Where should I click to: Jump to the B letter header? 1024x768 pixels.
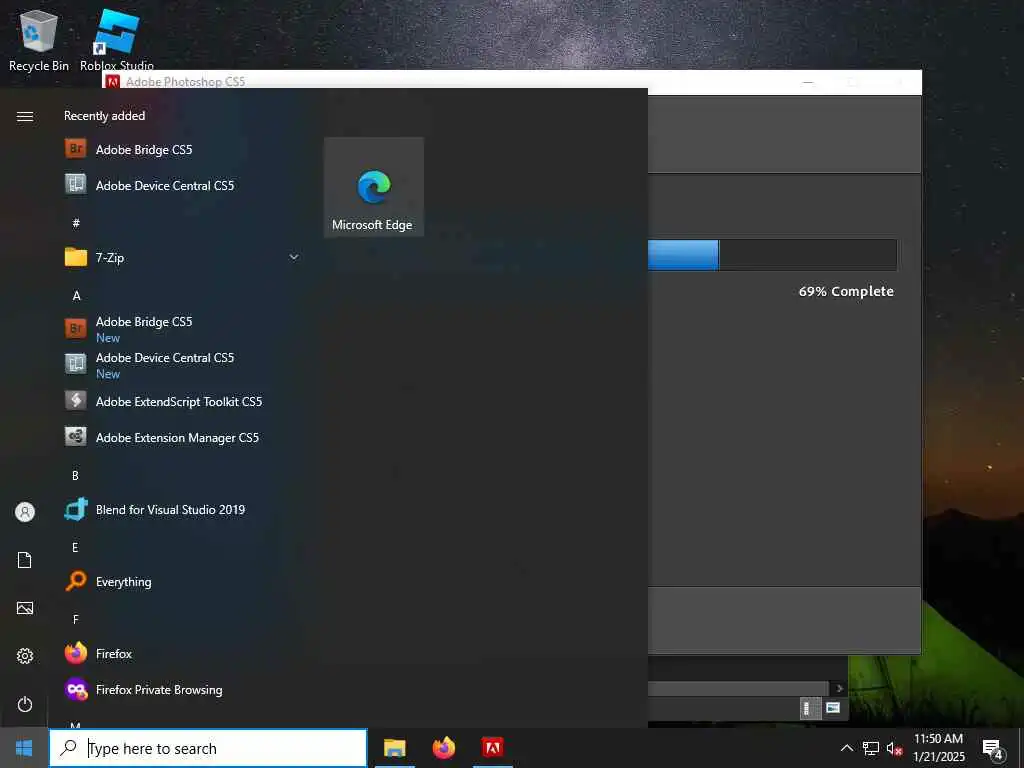coord(75,475)
